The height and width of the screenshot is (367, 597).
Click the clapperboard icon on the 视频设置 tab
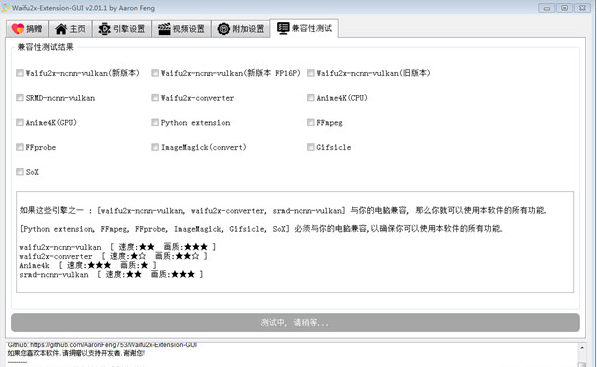pos(164,29)
